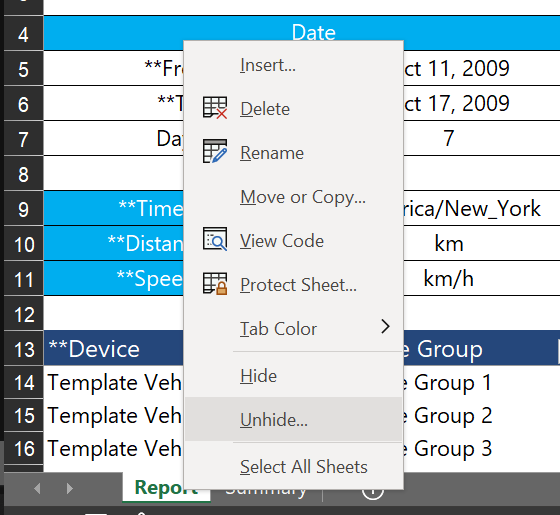Select row 8 header

coord(24,174)
